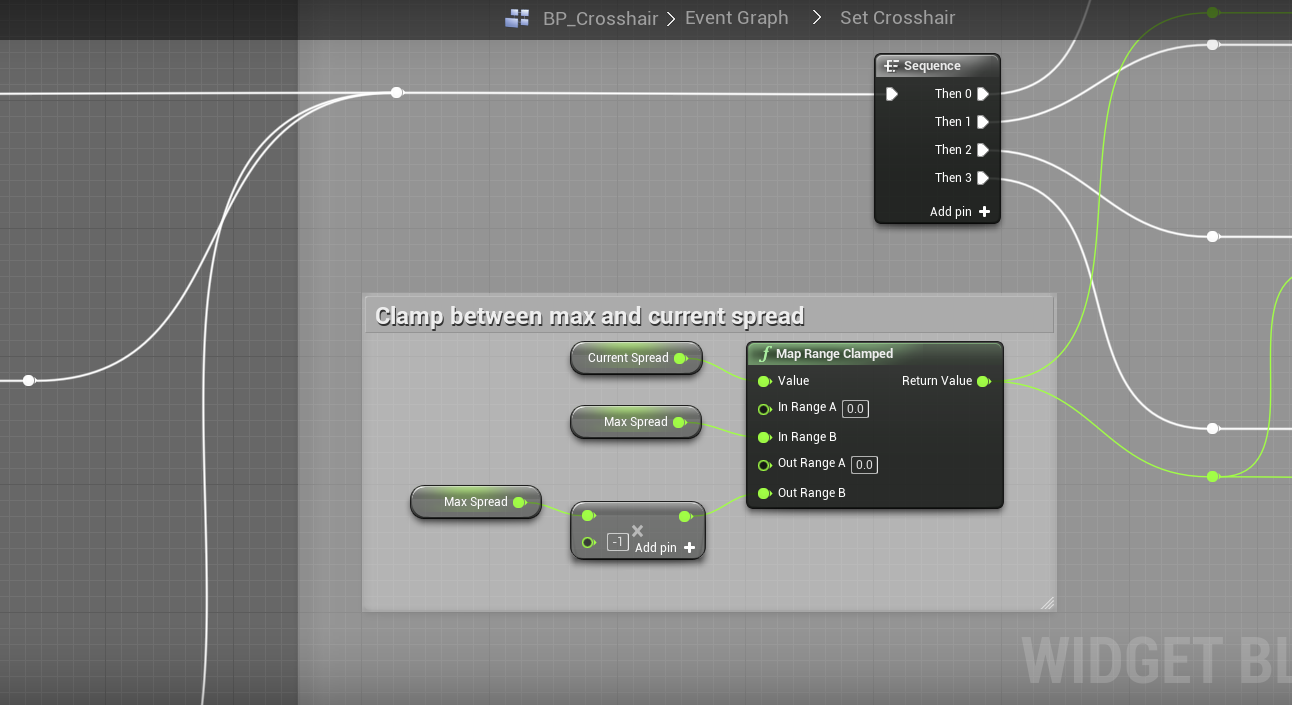Click output pin of Max Spread node feeding multiply

point(520,502)
